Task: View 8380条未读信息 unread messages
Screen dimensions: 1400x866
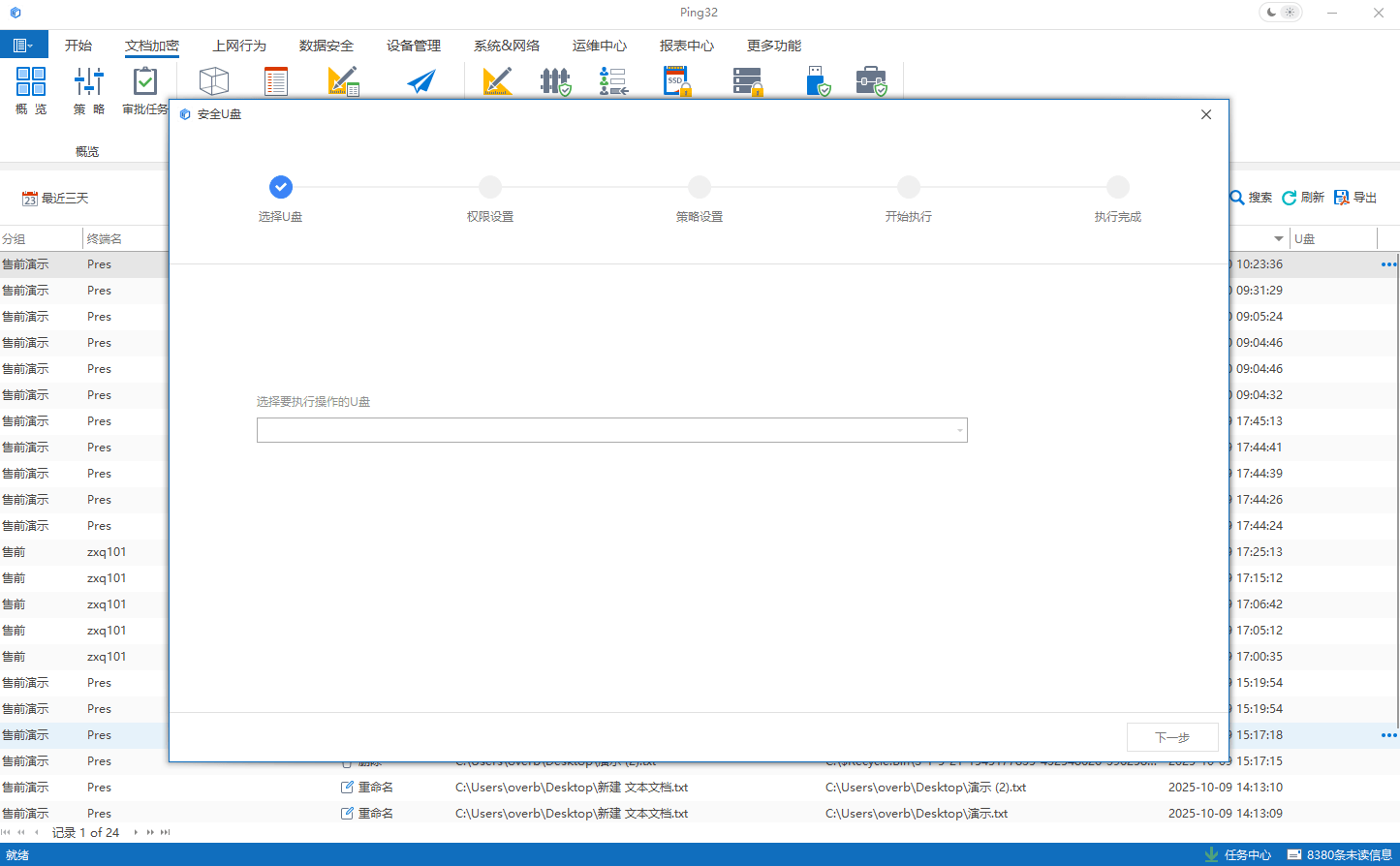Action: pos(1339,854)
